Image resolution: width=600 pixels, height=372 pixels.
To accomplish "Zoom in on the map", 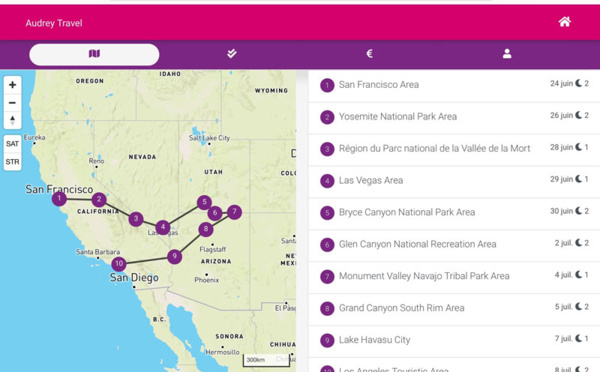I will [12, 85].
